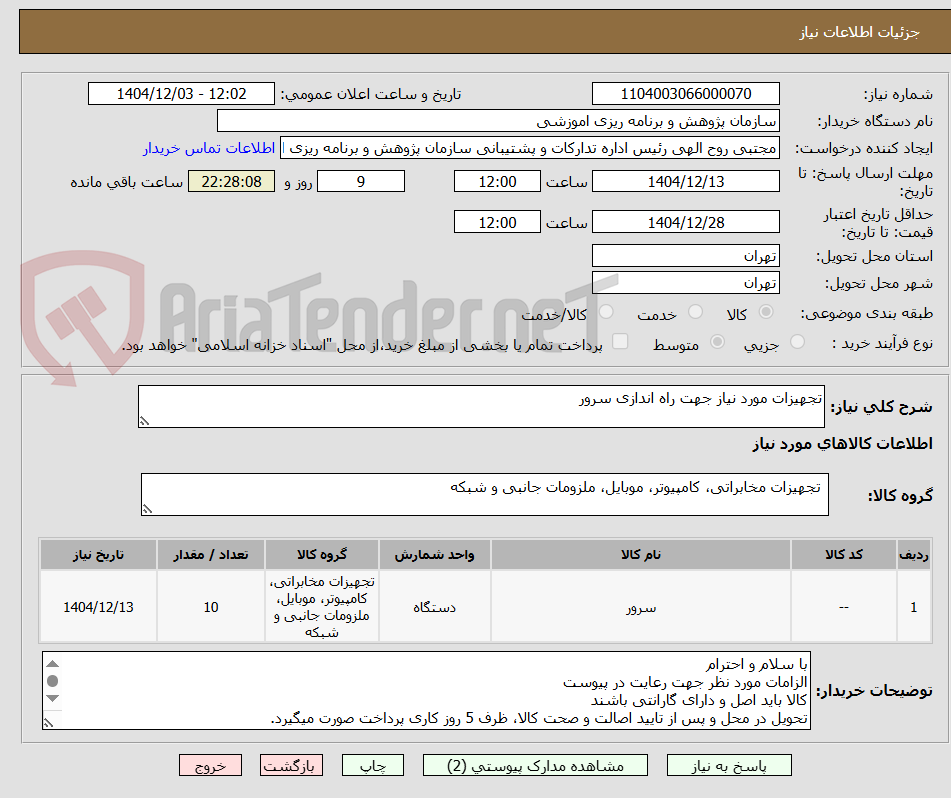The image size is (951, 798).
Task: Open اطلاعات تماس خریدار contact link
Action: (x=209, y=148)
